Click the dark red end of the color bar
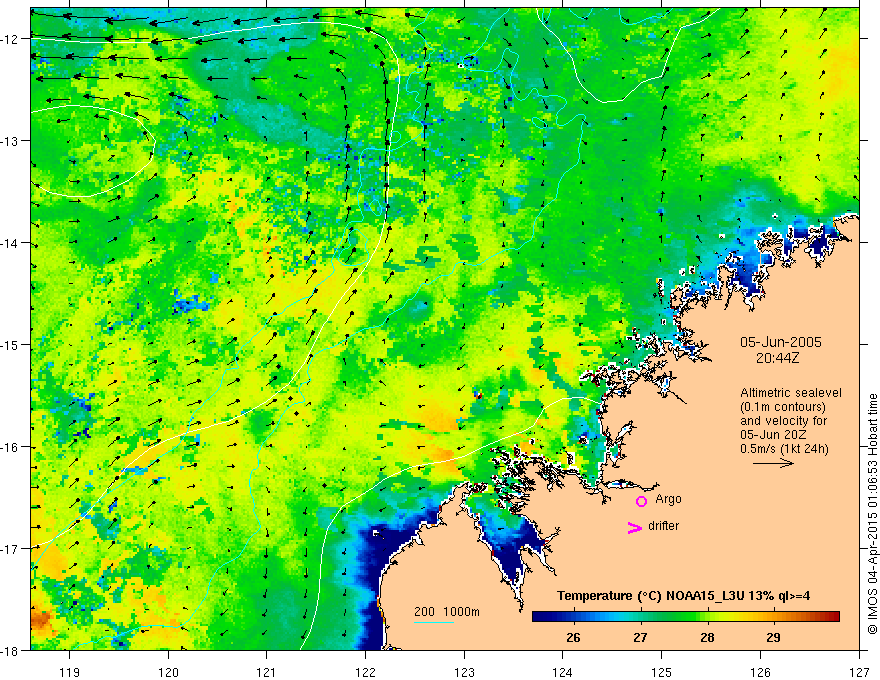 click(833, 616)
